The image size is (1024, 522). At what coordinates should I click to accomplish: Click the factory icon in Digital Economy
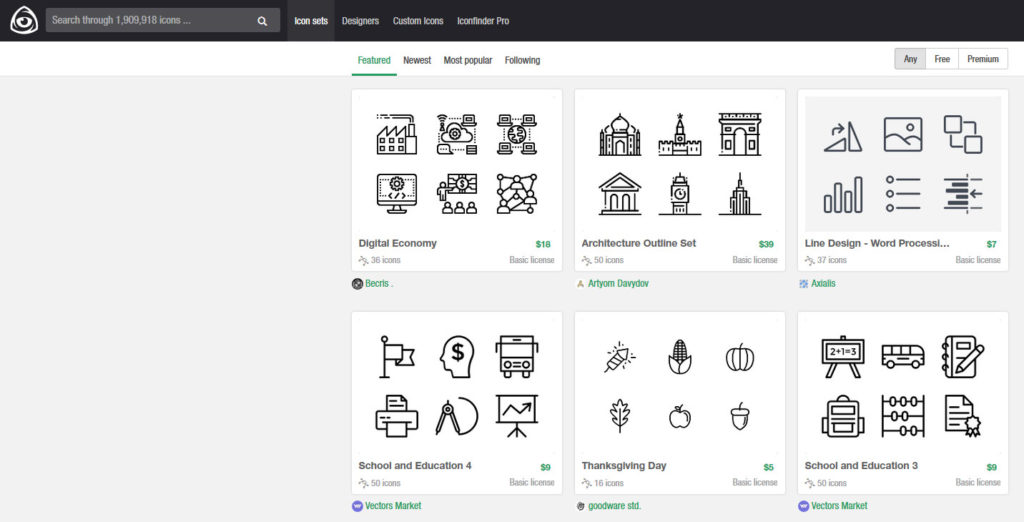[396, 135]
